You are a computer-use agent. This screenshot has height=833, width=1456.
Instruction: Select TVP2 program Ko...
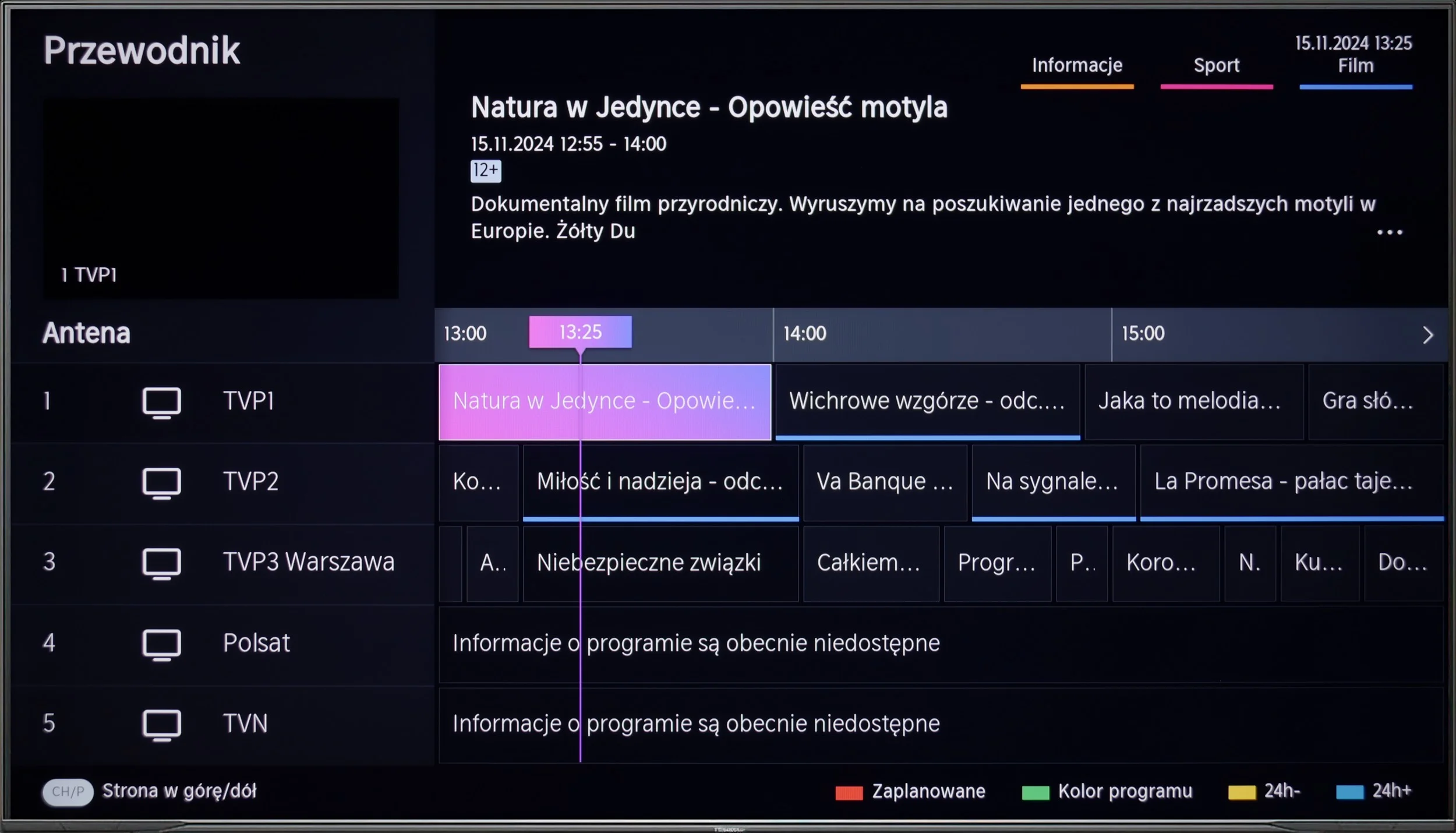[x=478, y=482]
